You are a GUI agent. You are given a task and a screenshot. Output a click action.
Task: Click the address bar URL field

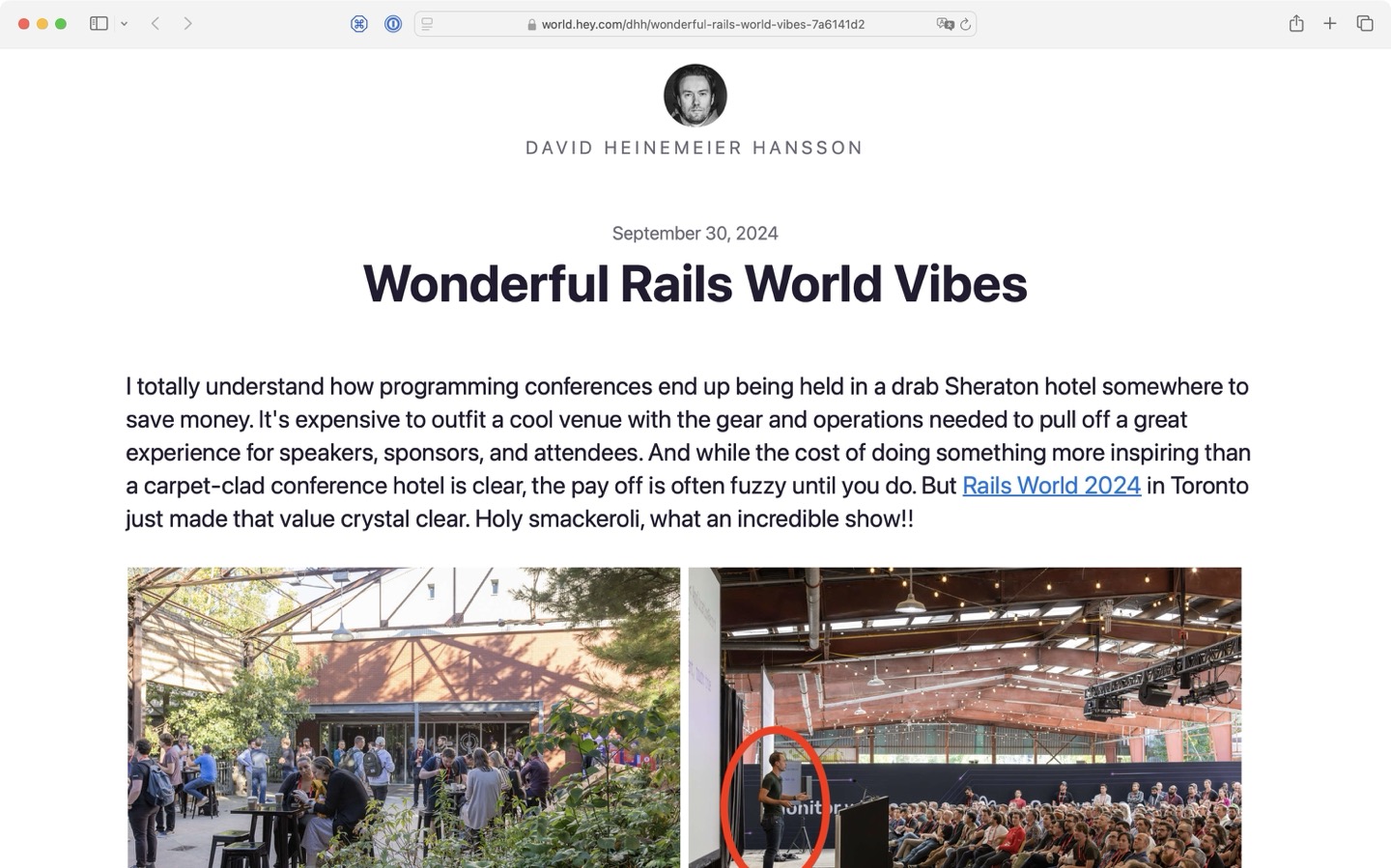pyautogui.click(x=695, y=24)
